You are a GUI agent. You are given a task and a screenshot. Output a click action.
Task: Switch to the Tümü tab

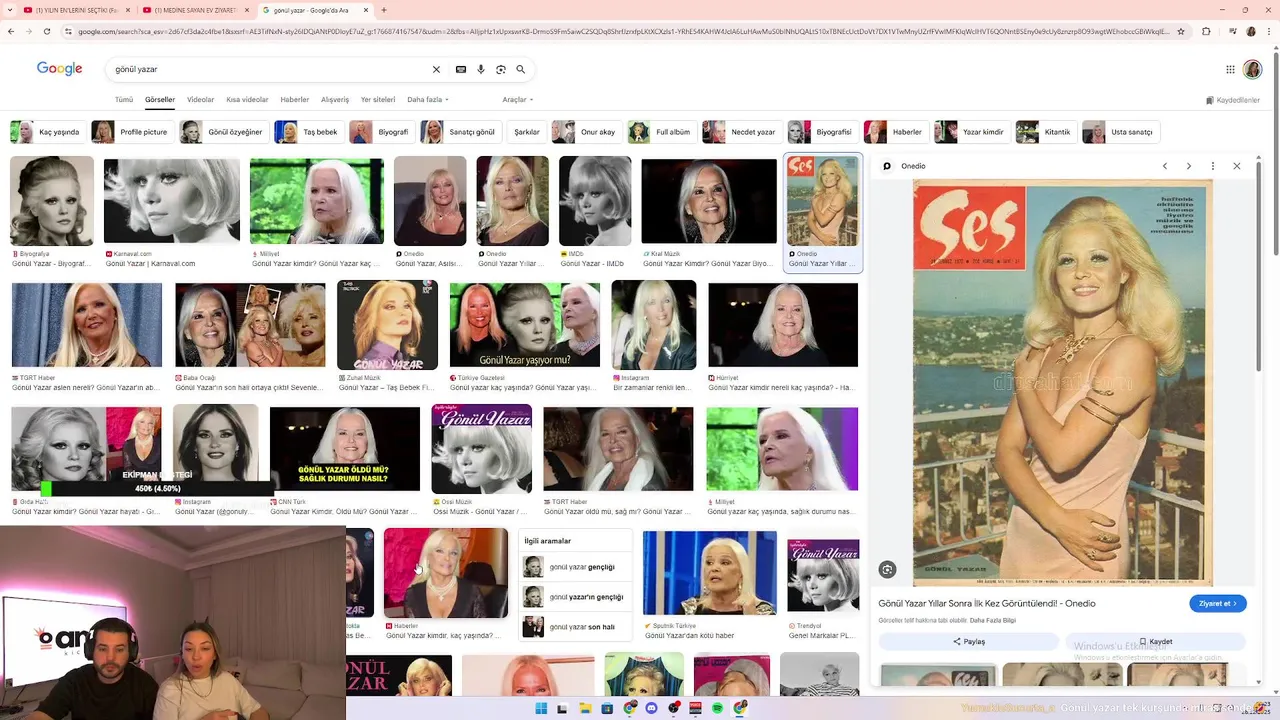click(124, 100)
